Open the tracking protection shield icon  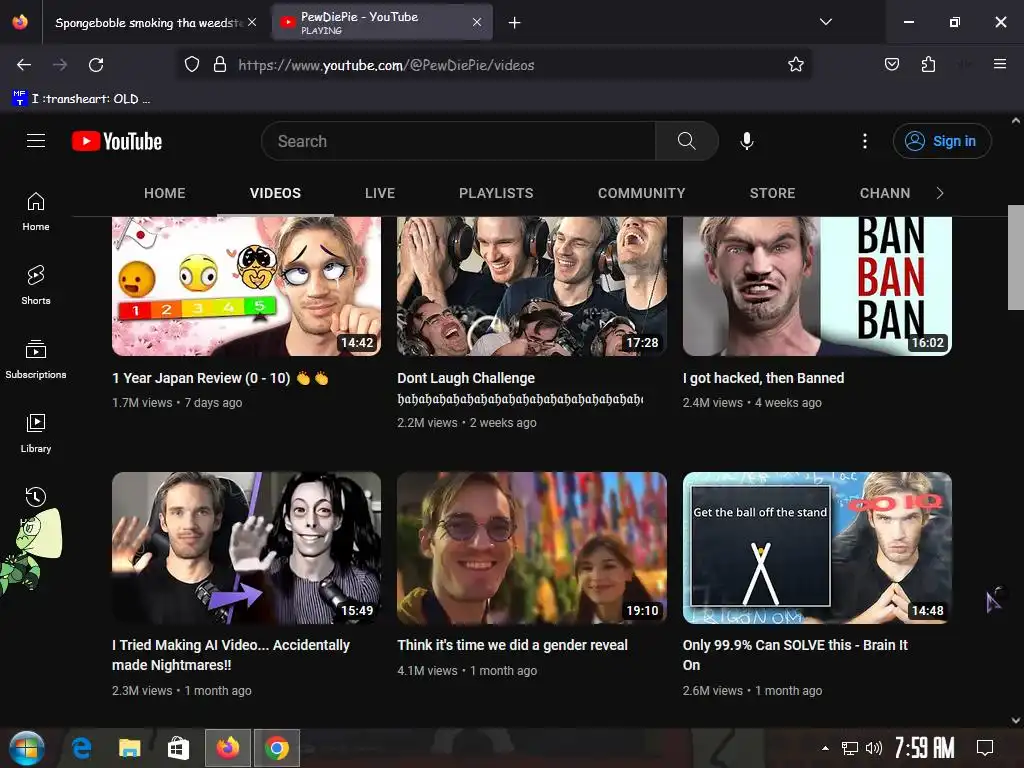[191, 65]
